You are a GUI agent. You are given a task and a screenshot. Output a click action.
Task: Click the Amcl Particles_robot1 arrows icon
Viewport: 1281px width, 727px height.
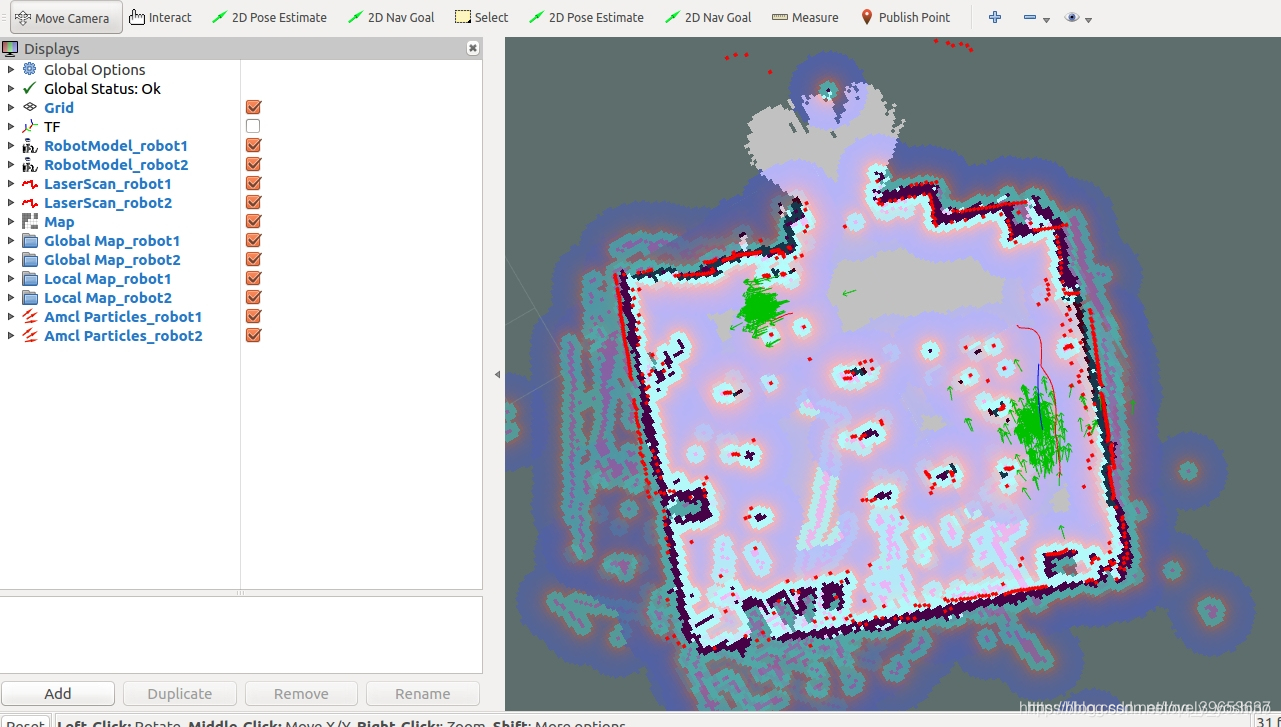(x=30, y=316)
